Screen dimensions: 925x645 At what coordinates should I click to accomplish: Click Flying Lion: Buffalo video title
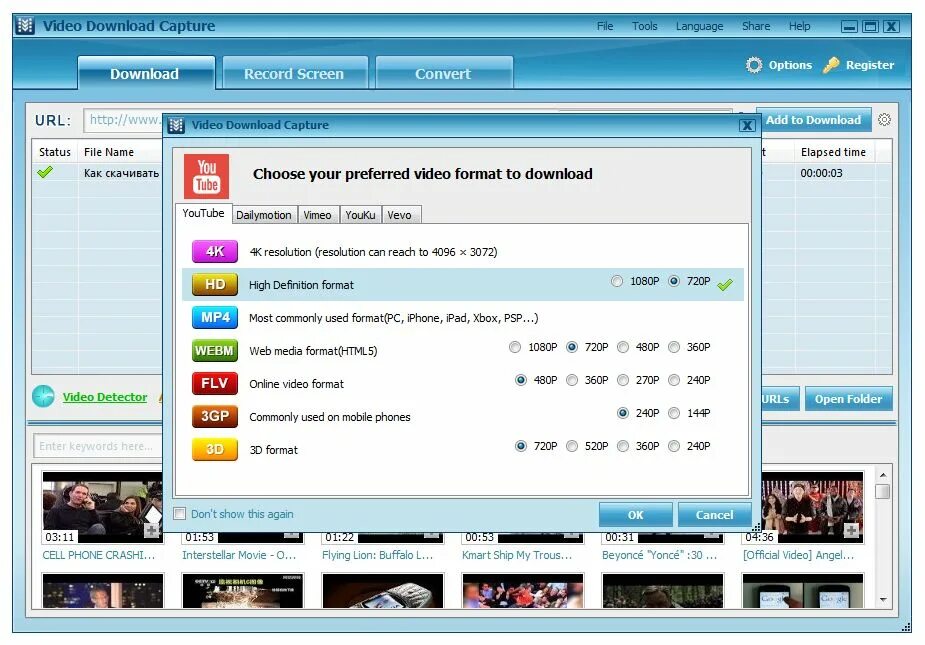click(x=378, y=555)
